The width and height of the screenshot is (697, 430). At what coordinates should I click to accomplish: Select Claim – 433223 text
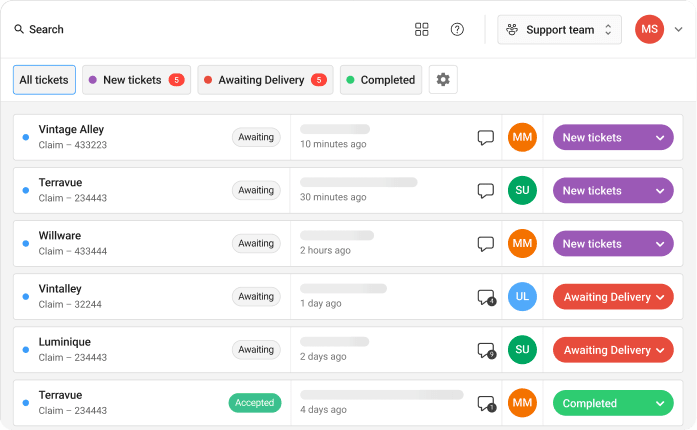72,145
